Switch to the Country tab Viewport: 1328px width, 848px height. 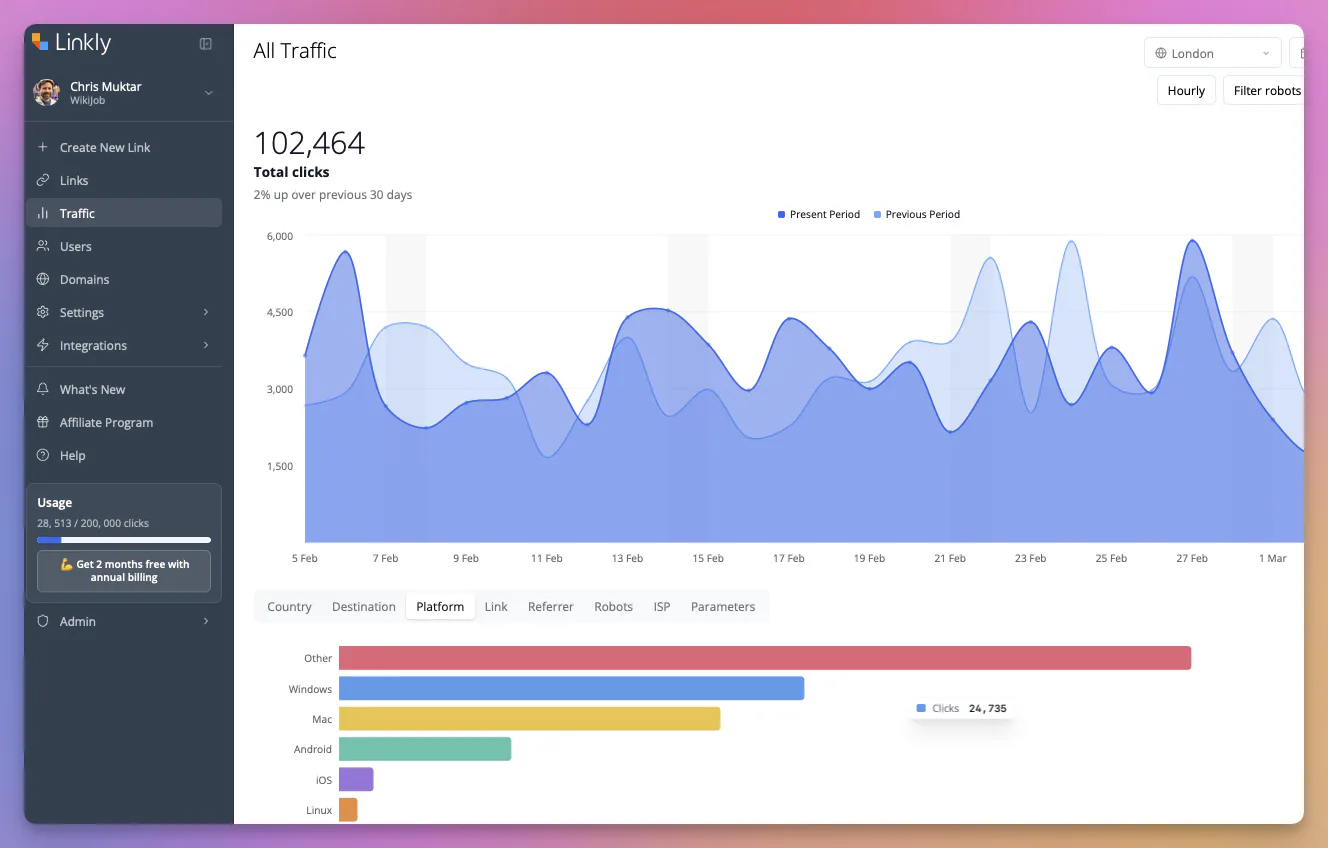[x=289, y=606]
